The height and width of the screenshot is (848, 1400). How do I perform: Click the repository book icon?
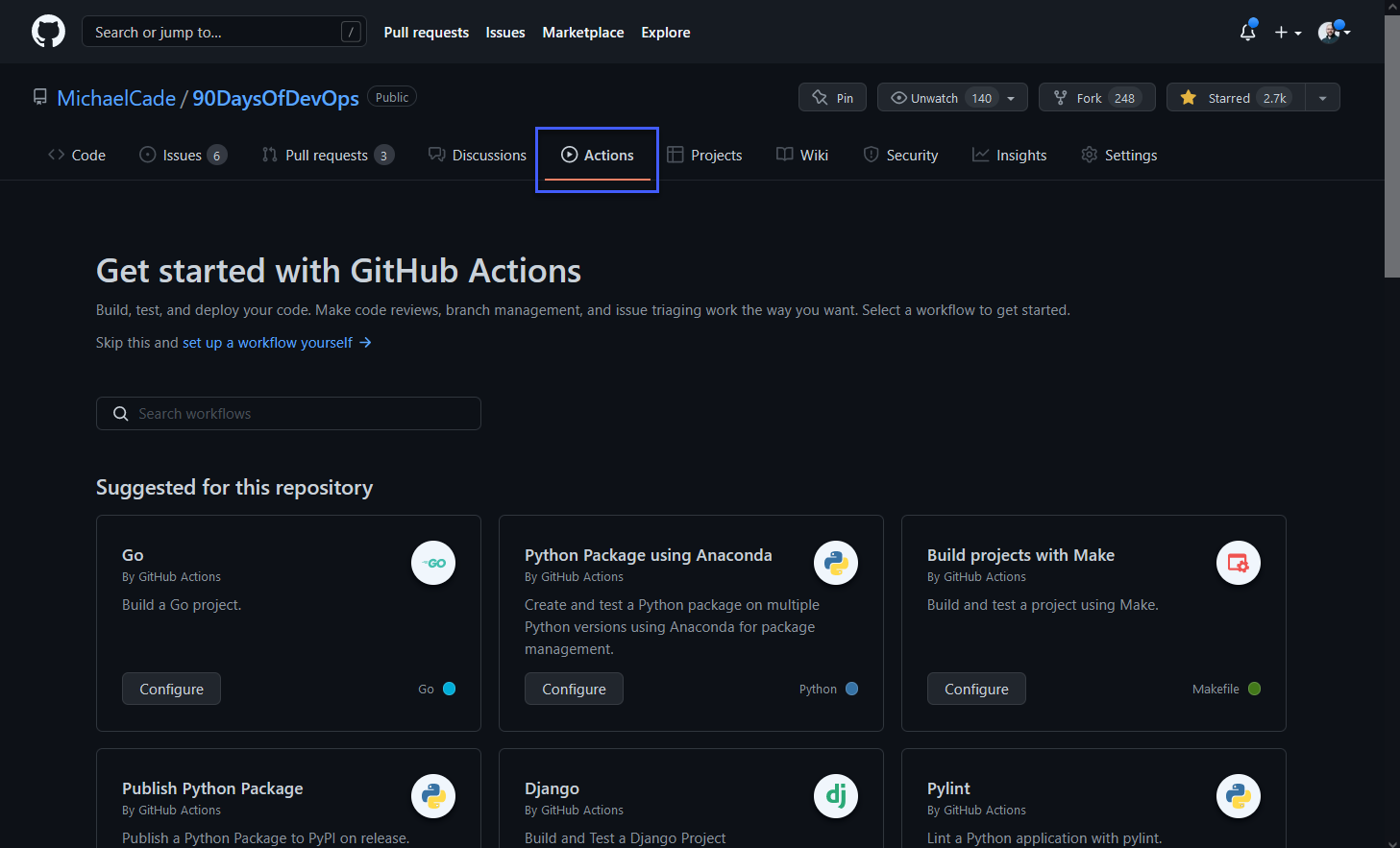coord(38,96)
